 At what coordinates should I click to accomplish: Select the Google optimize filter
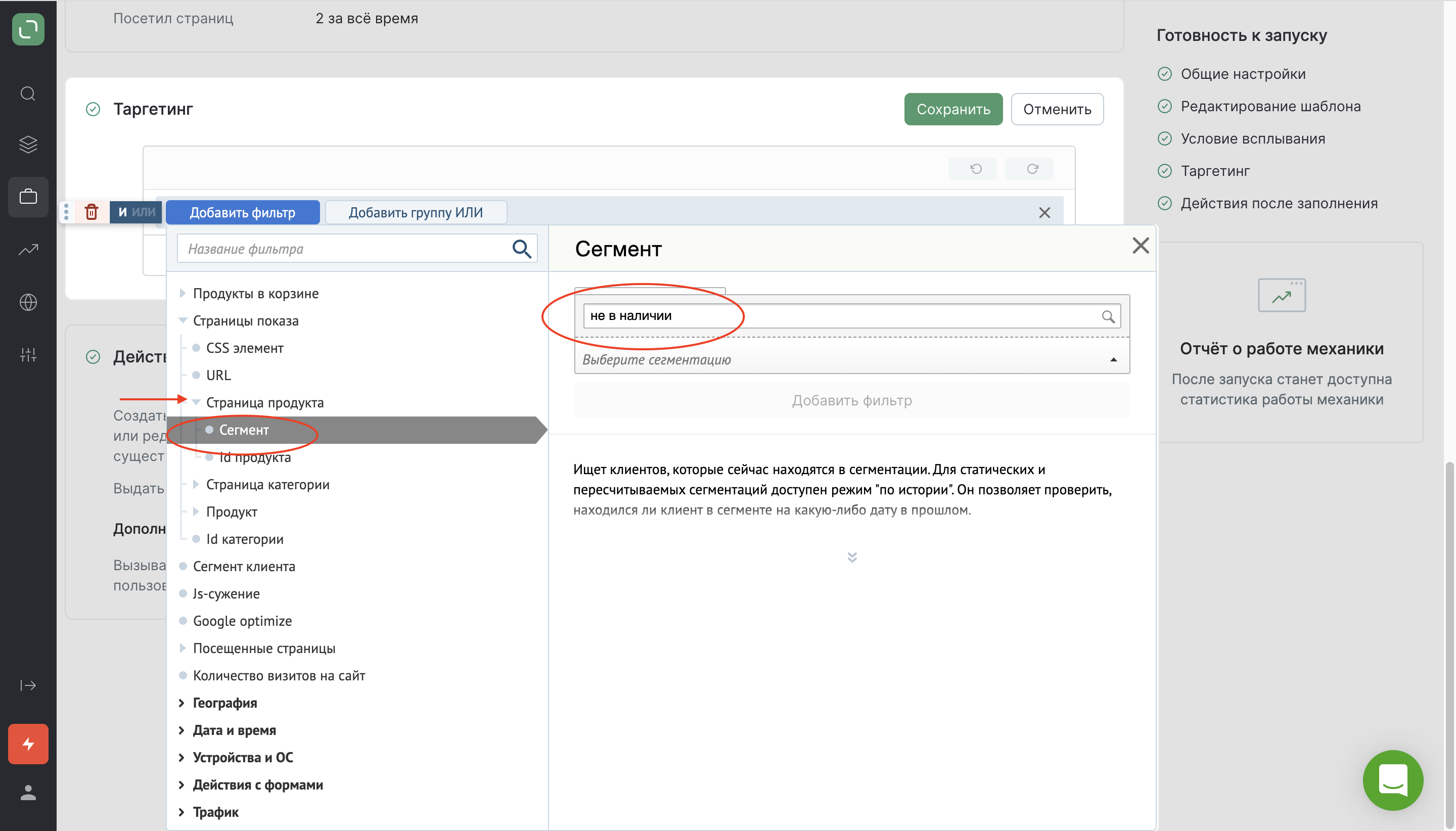click(x=242, y=621)
